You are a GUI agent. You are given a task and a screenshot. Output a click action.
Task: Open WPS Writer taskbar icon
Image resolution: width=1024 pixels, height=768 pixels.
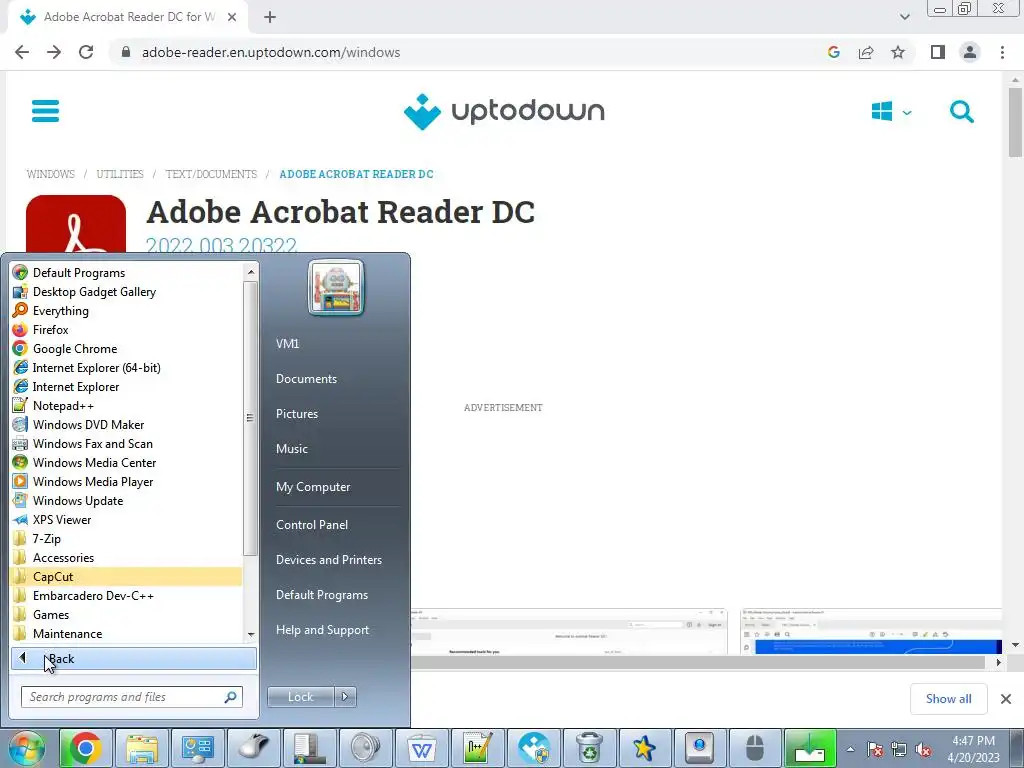pyautogui.click(x=421, y=748)
